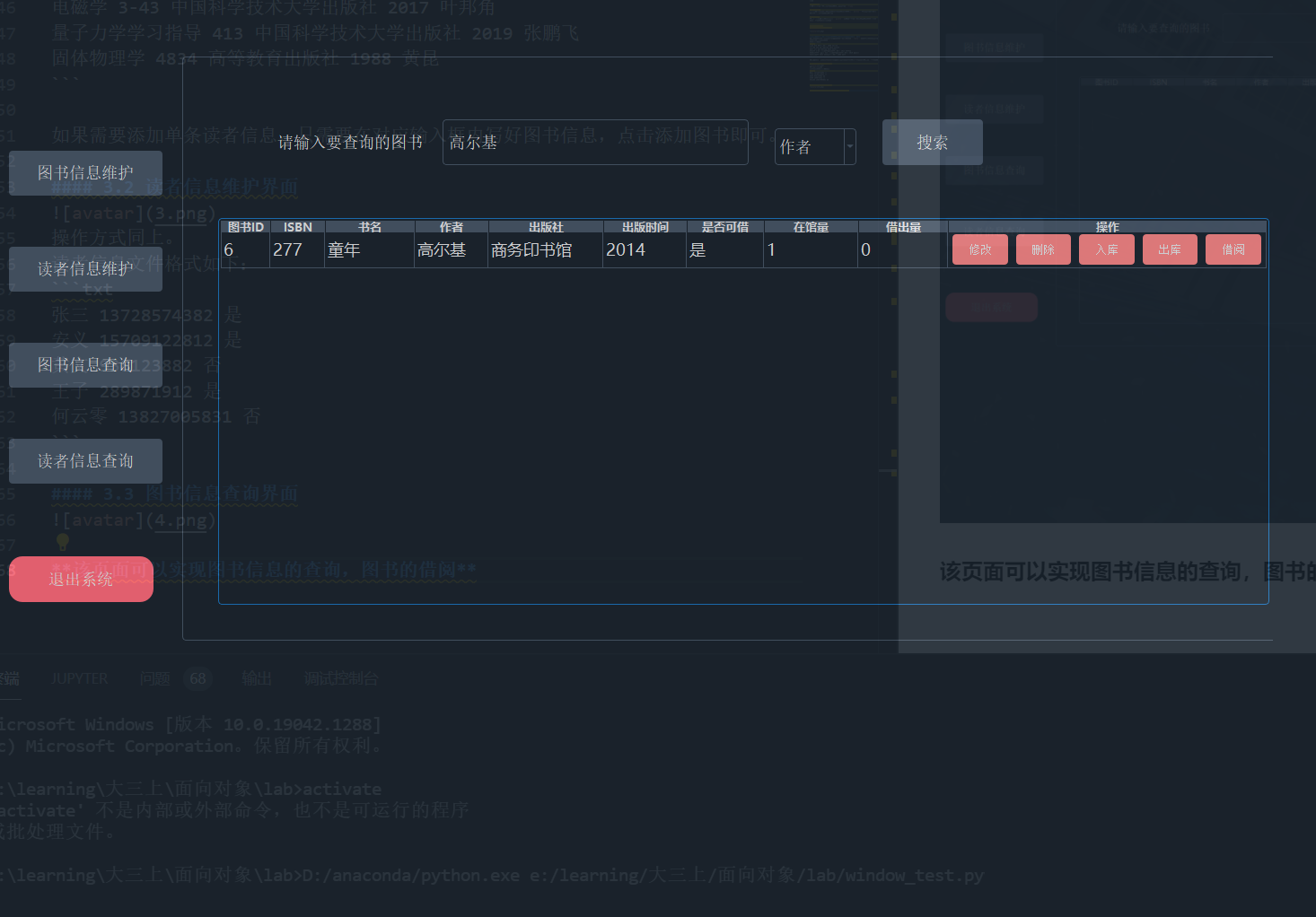Click 出库 for the 童年 row

(1170, 249)
